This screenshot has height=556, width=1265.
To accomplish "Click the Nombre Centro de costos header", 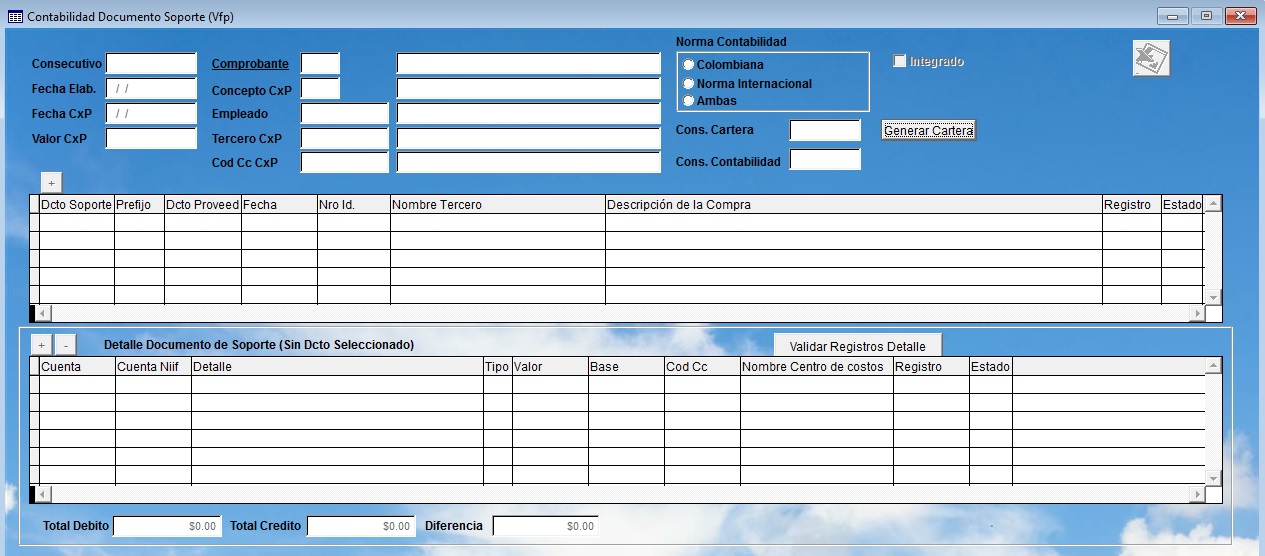I will (817, 367).
